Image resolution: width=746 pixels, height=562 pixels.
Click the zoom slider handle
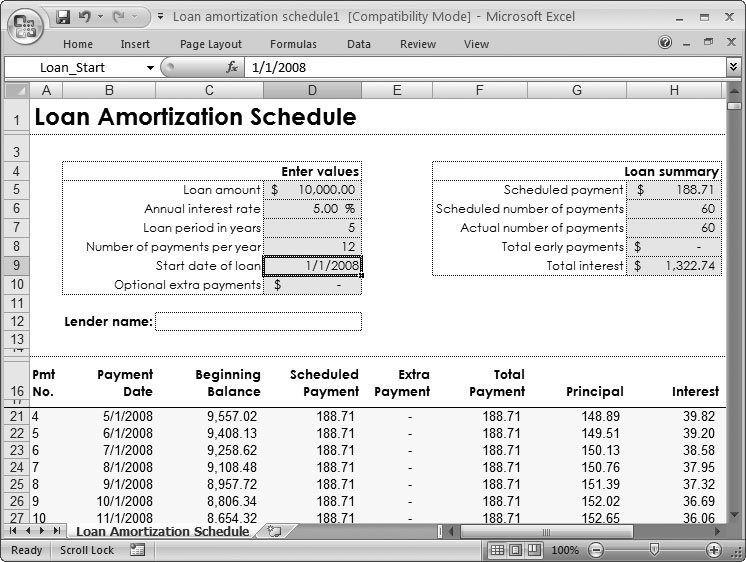[x=654, y=550]
